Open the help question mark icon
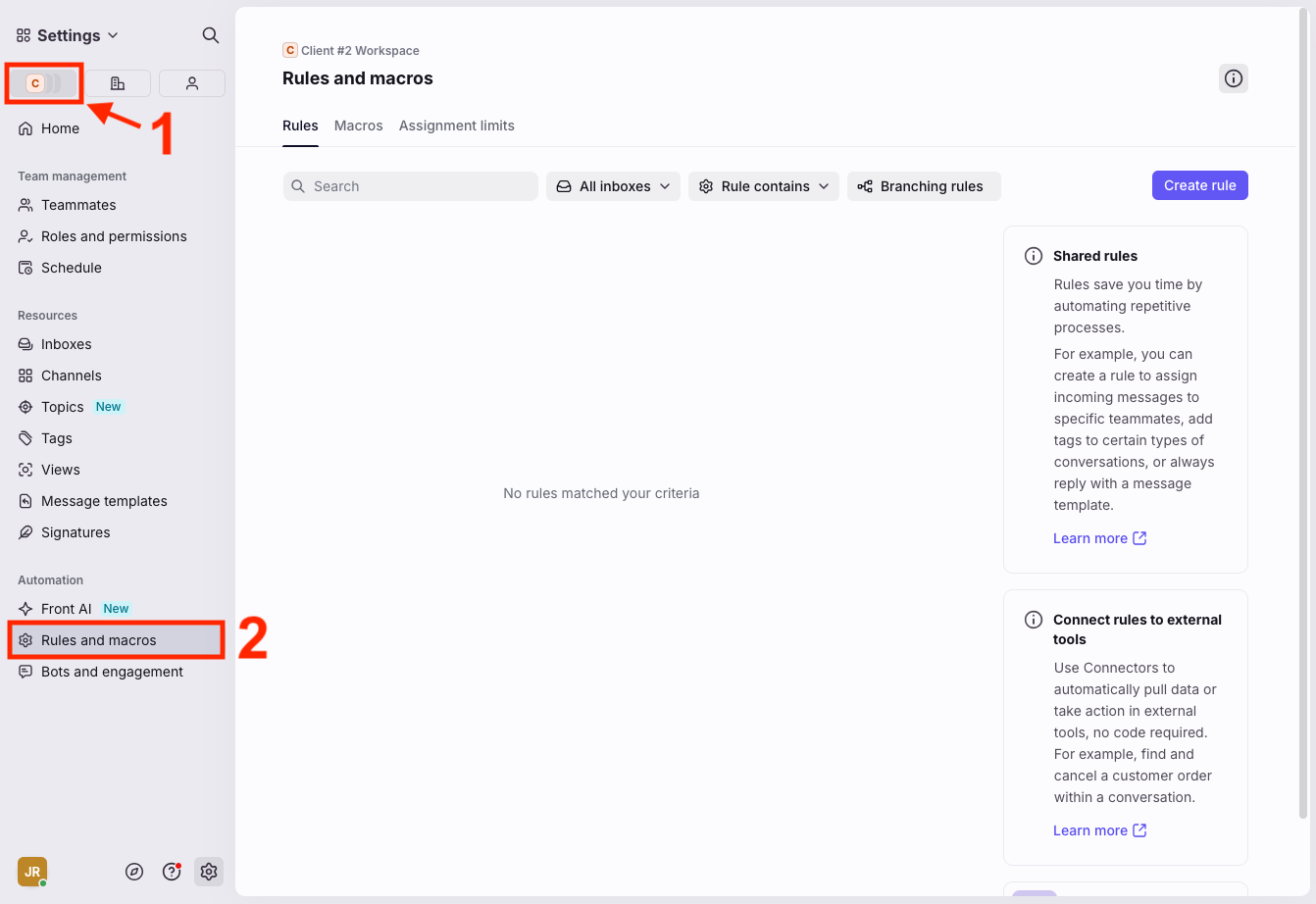 (172, 872)
